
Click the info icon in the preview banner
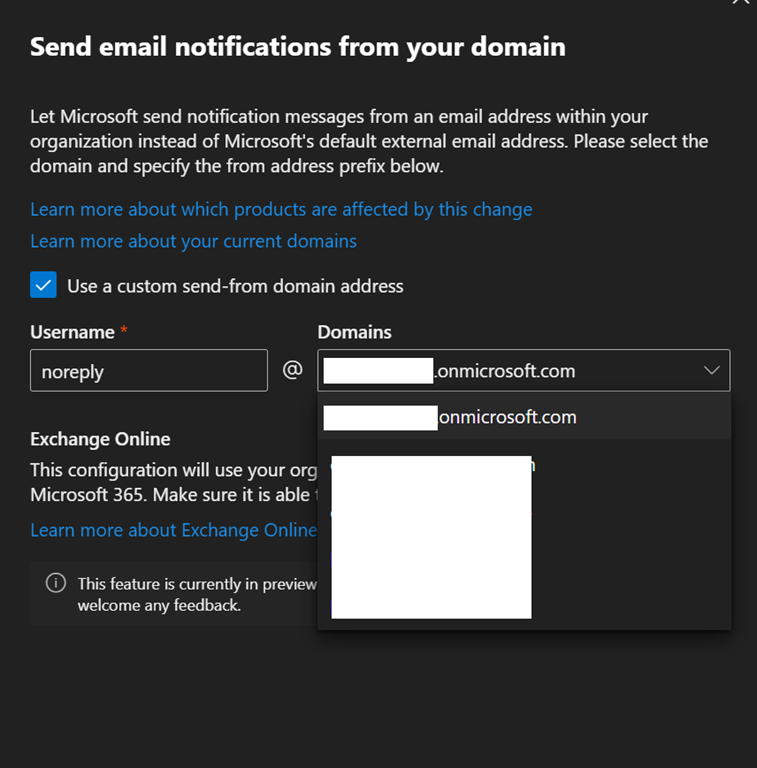[57, 584]
